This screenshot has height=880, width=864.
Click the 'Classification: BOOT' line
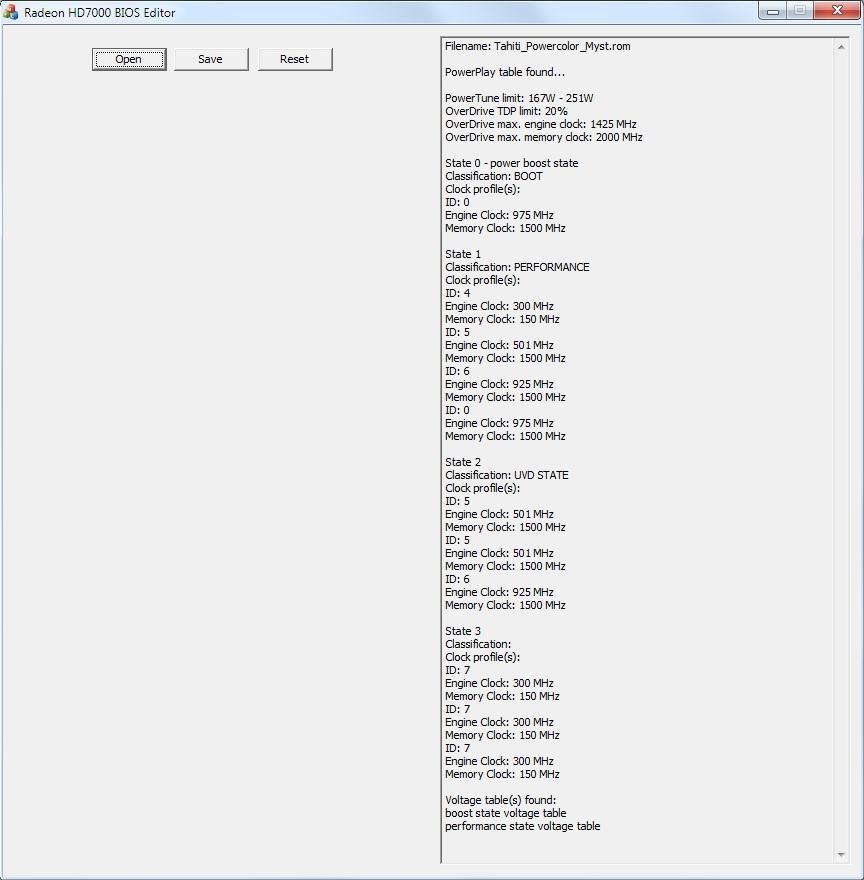pos(493,176)
